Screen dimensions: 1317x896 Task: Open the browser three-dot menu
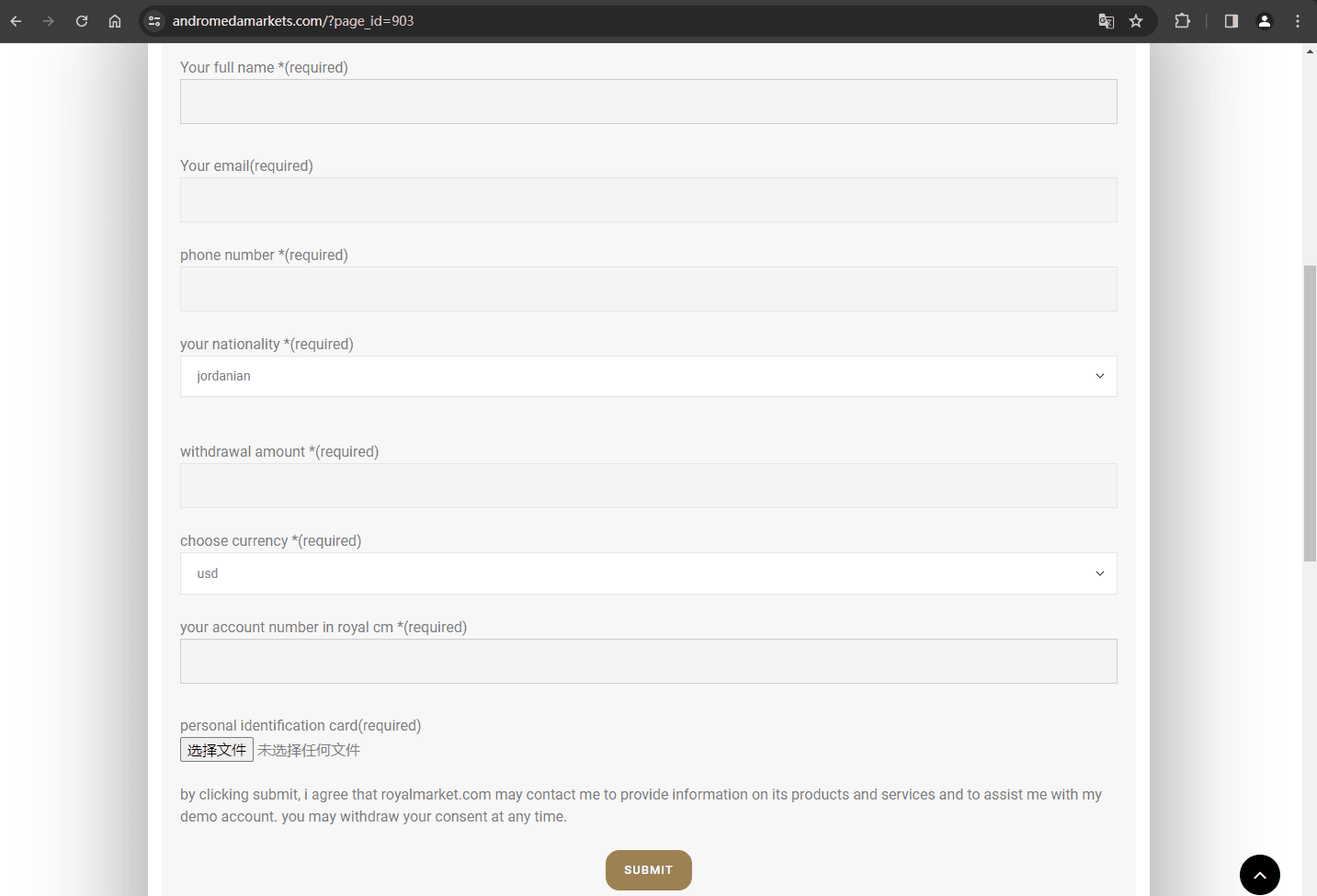(1298, 21)
